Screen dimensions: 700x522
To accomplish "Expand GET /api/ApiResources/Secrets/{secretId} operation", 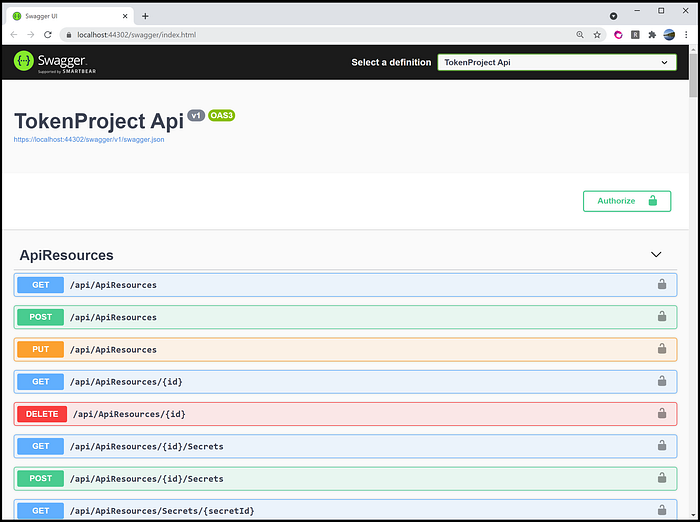I will pos(345,510).
